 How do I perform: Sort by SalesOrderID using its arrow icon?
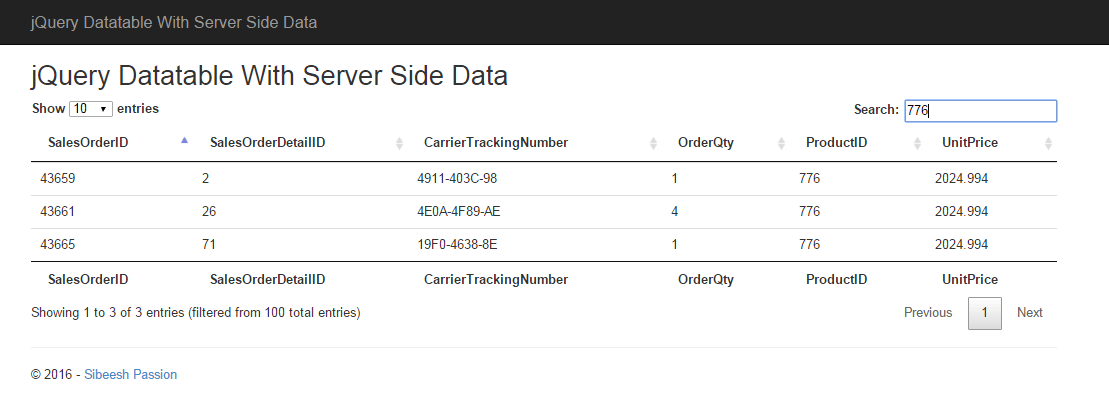(x=185, y=141)
